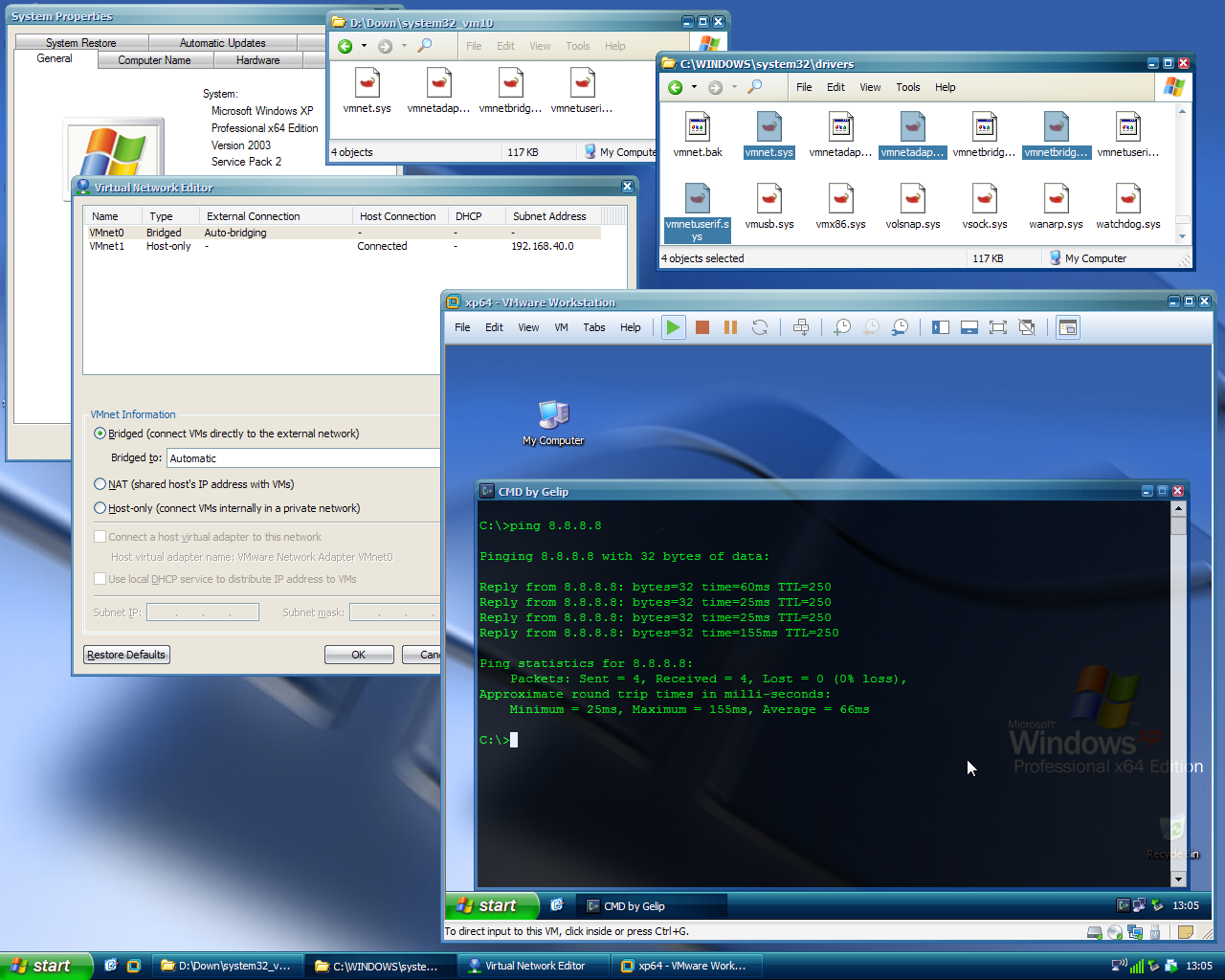Open the Bridged to Automatic combo box
The width and height of the screenshot is (1225, 980).
pyautogui.click(x=303, y=458)
